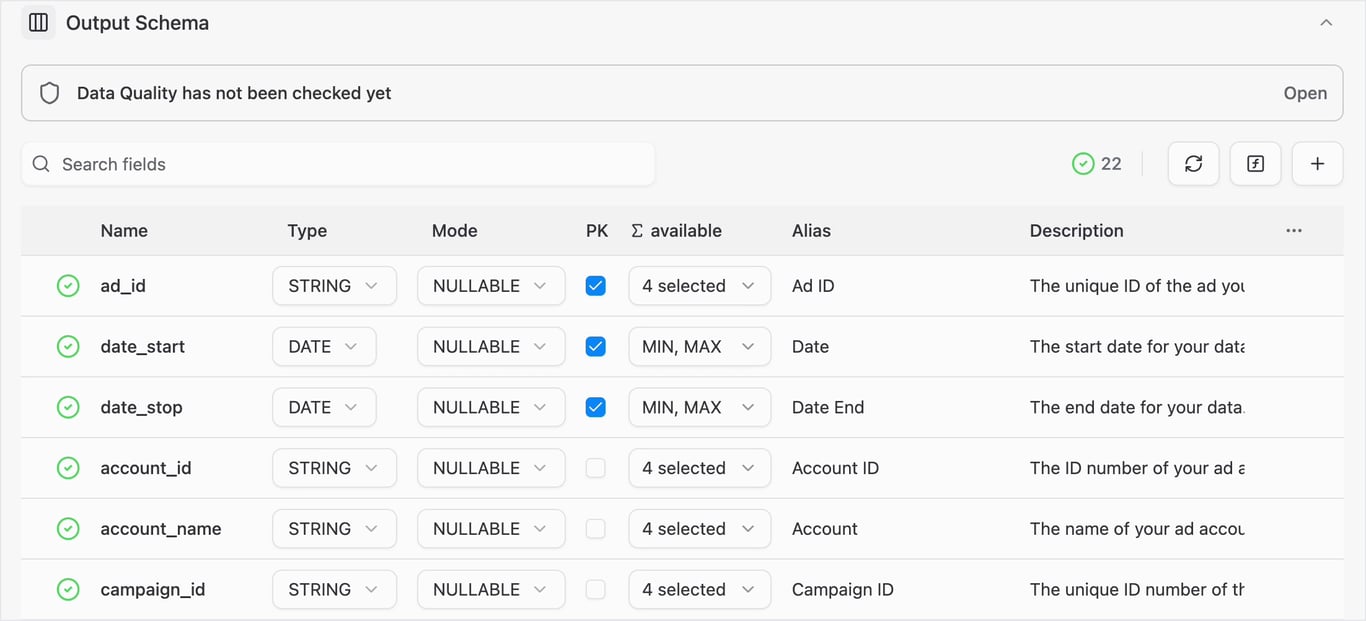The width and height of the screenshot is (1366, 621).
Task: Open the Type dropdown for campaign_id
Action: point(334,590)
